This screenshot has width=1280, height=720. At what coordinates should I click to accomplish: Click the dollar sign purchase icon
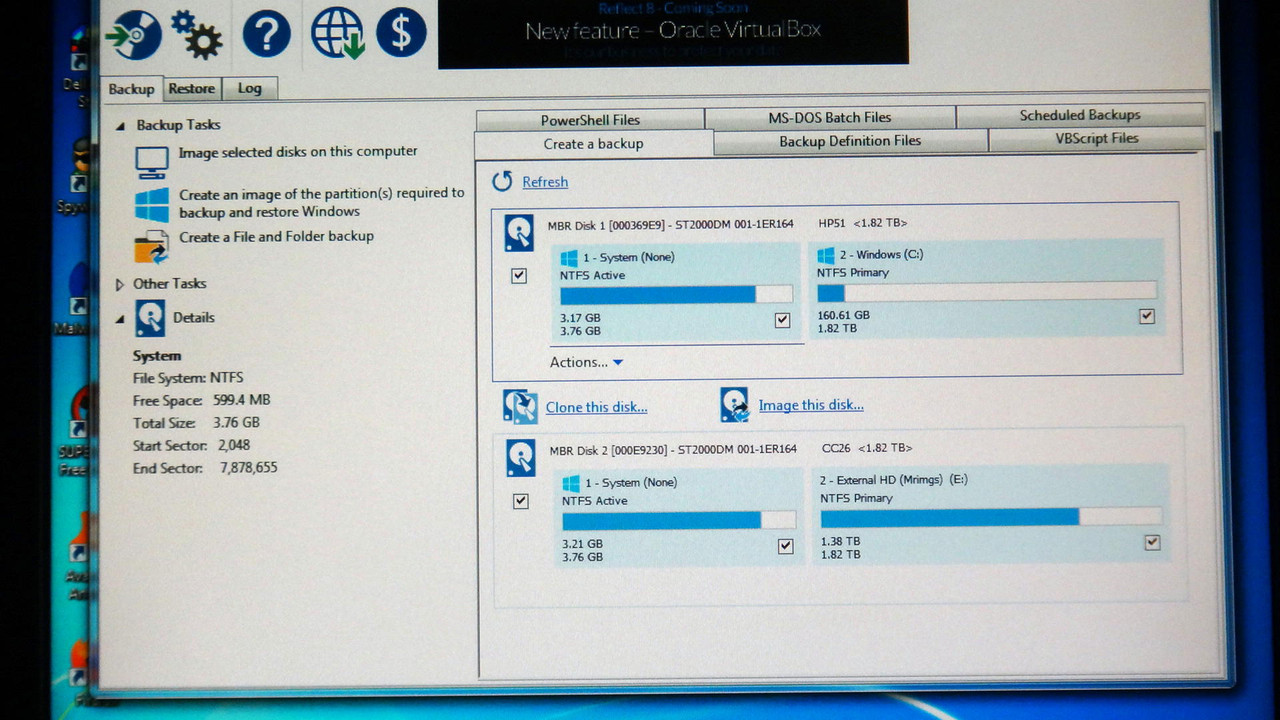point(401,32)
